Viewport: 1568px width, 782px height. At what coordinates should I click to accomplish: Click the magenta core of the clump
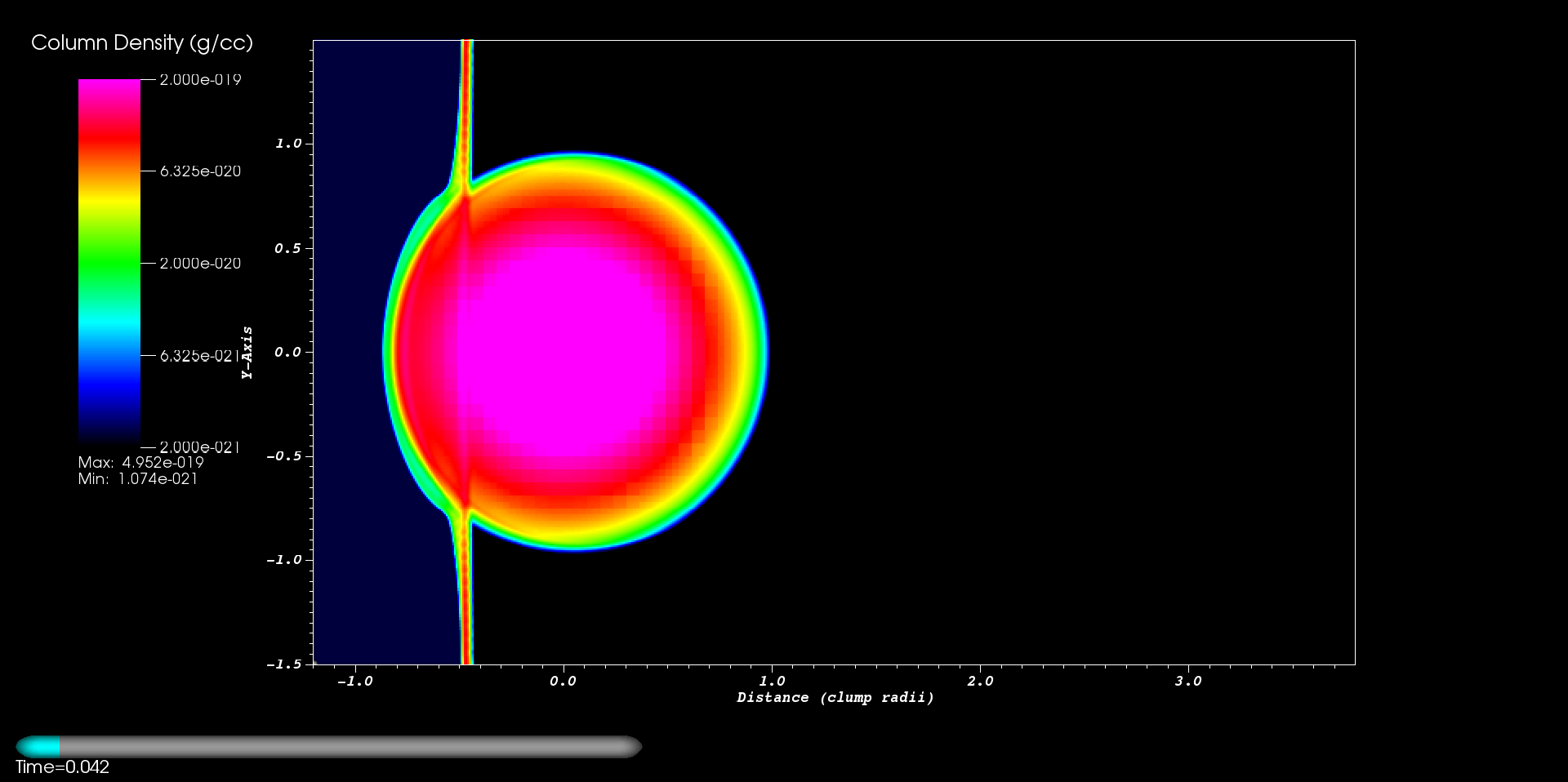tap(563, 351)
